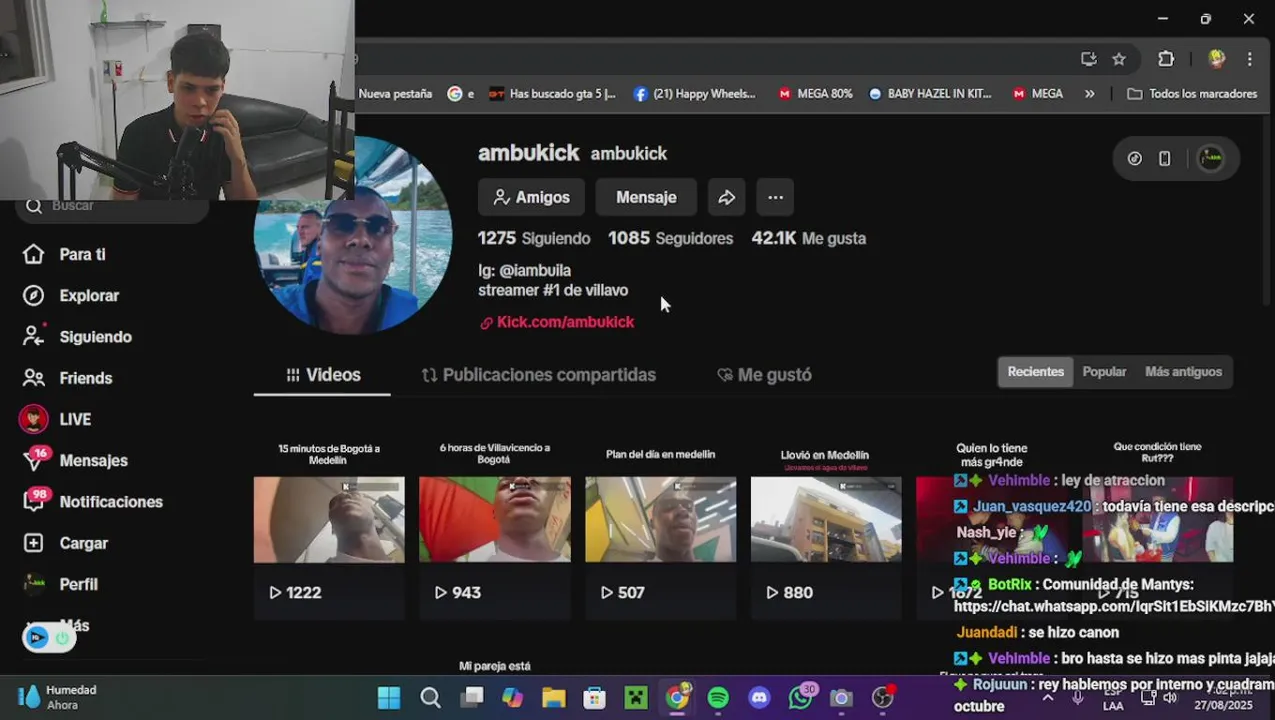
Task: Open Chrome three-dot menu
Action: point(1250,59)
